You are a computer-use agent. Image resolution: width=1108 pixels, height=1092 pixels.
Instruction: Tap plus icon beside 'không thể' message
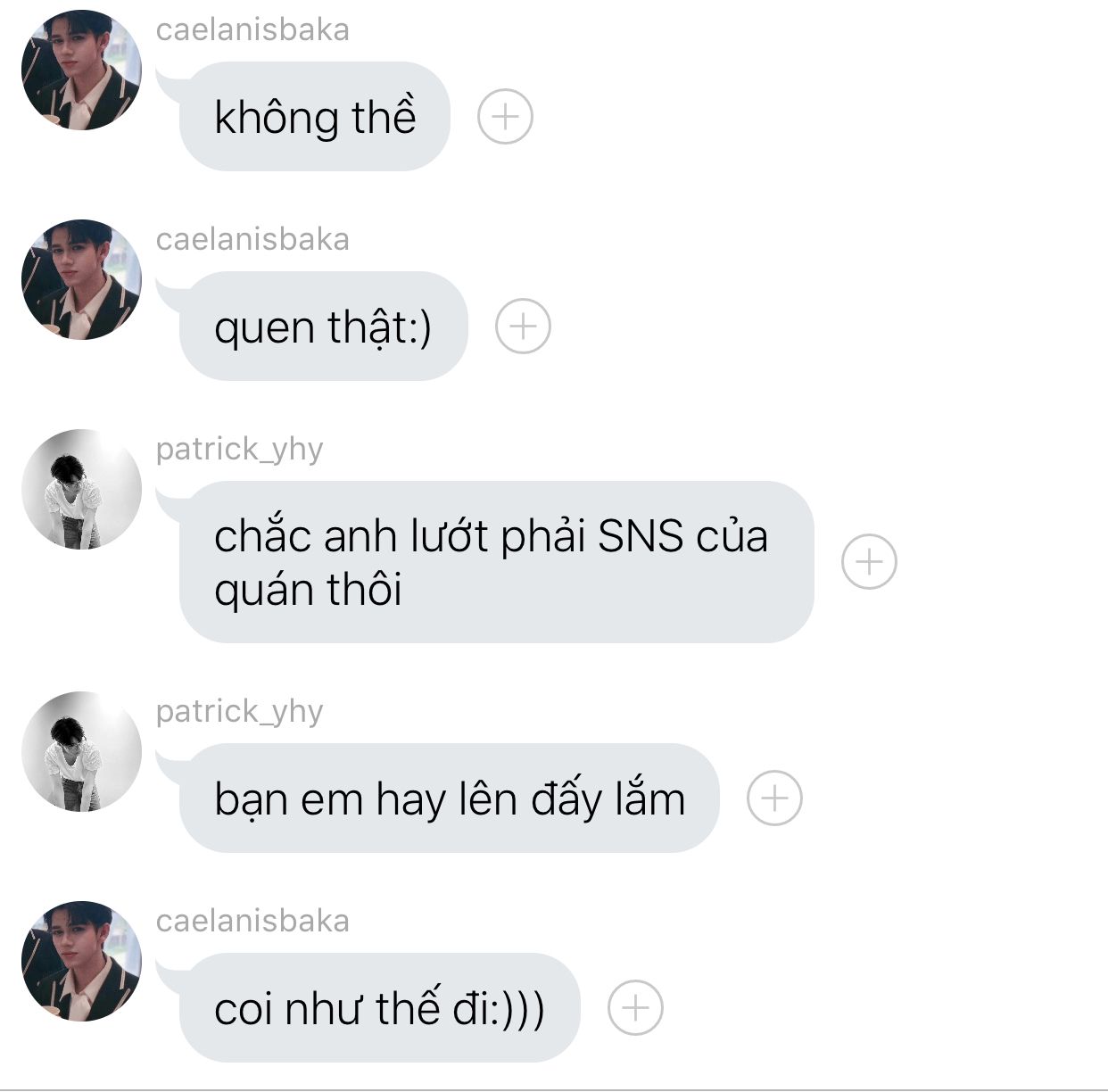pos(505,116)
